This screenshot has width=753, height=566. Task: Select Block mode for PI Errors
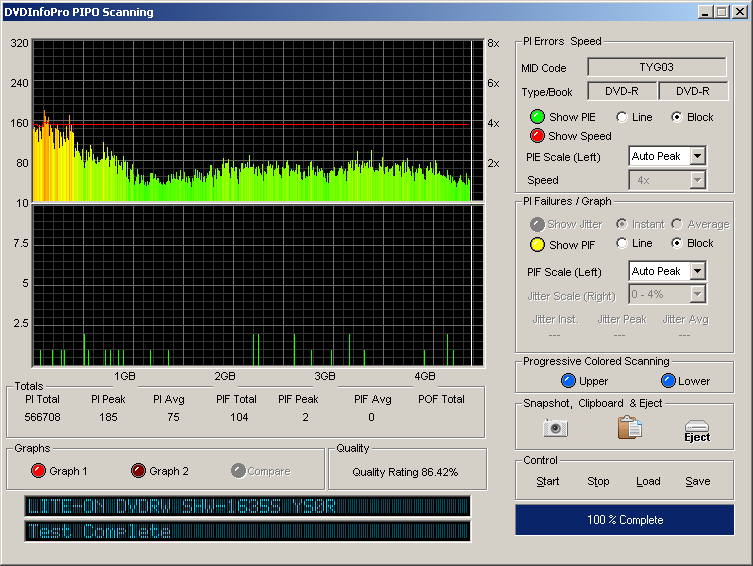tap(677, 117)
